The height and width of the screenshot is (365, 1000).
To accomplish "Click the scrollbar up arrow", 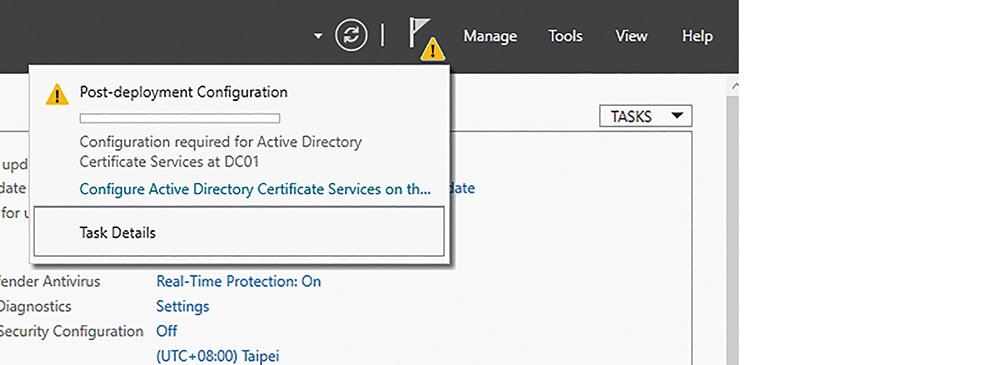I will pos(733,85).
